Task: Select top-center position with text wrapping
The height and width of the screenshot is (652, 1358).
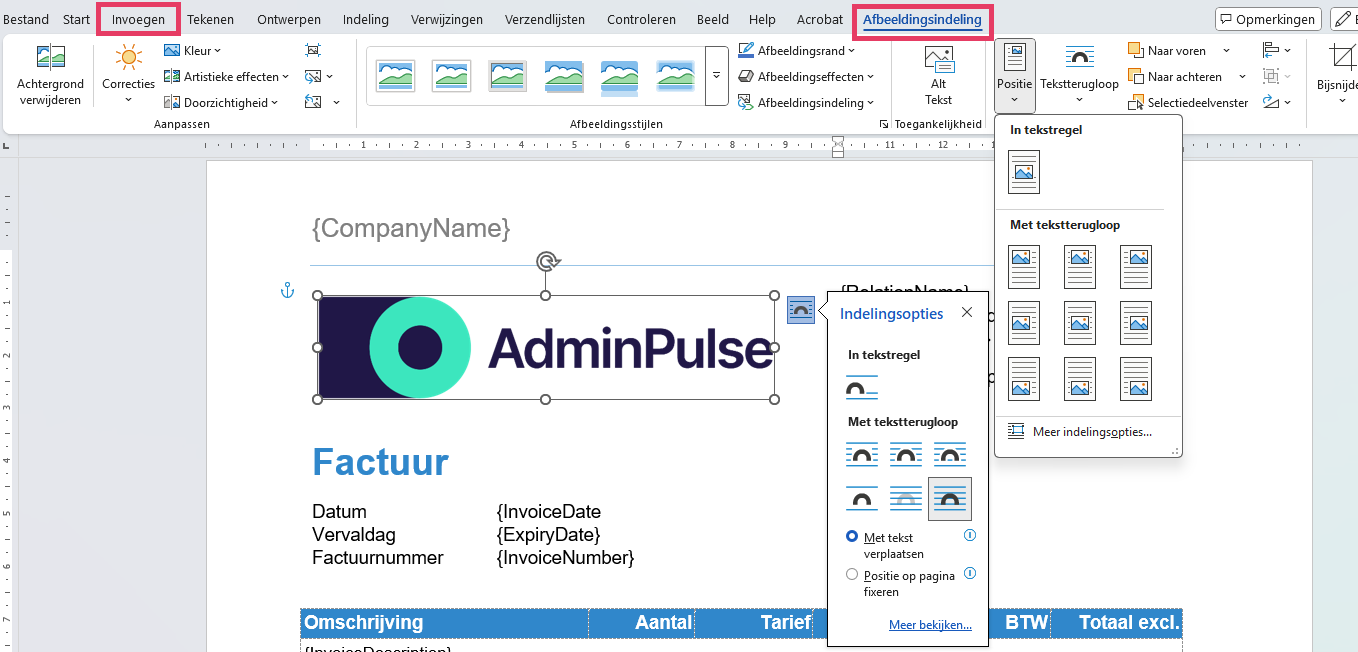Action: [x=1080, y=267]
